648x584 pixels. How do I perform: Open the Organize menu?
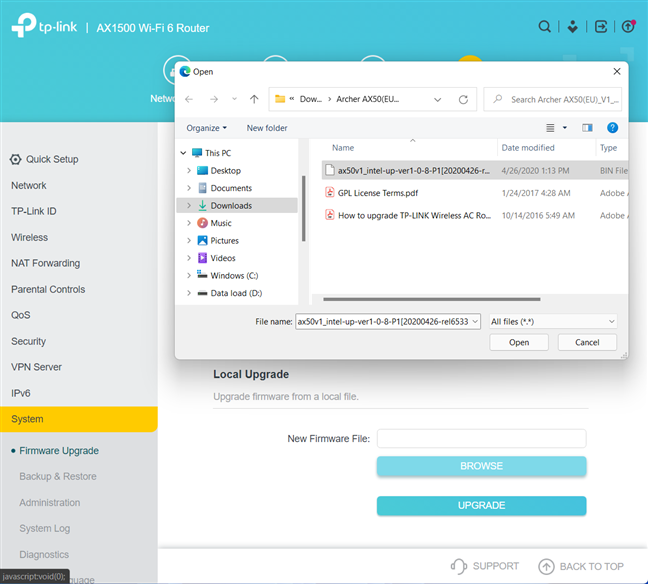click(206, 128)
